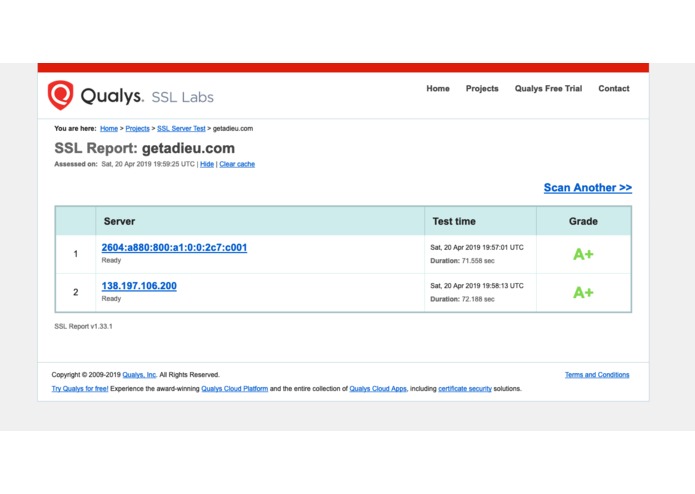Click the 'SSL Report v1.33.1' version text
The width and height of the screenshot is (695, 494).
click(x=83, y=327)
